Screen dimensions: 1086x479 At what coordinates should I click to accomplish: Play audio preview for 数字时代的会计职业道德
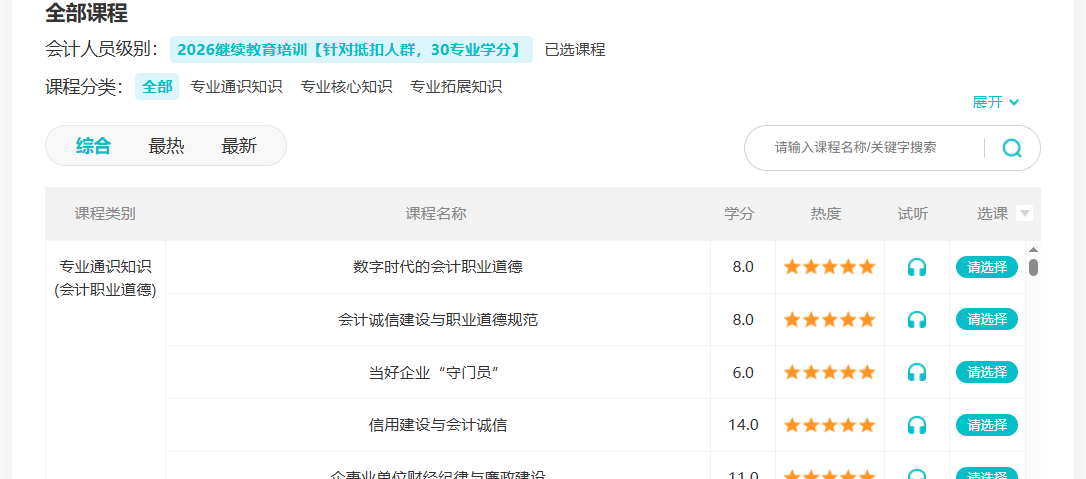tap(916, 267)
